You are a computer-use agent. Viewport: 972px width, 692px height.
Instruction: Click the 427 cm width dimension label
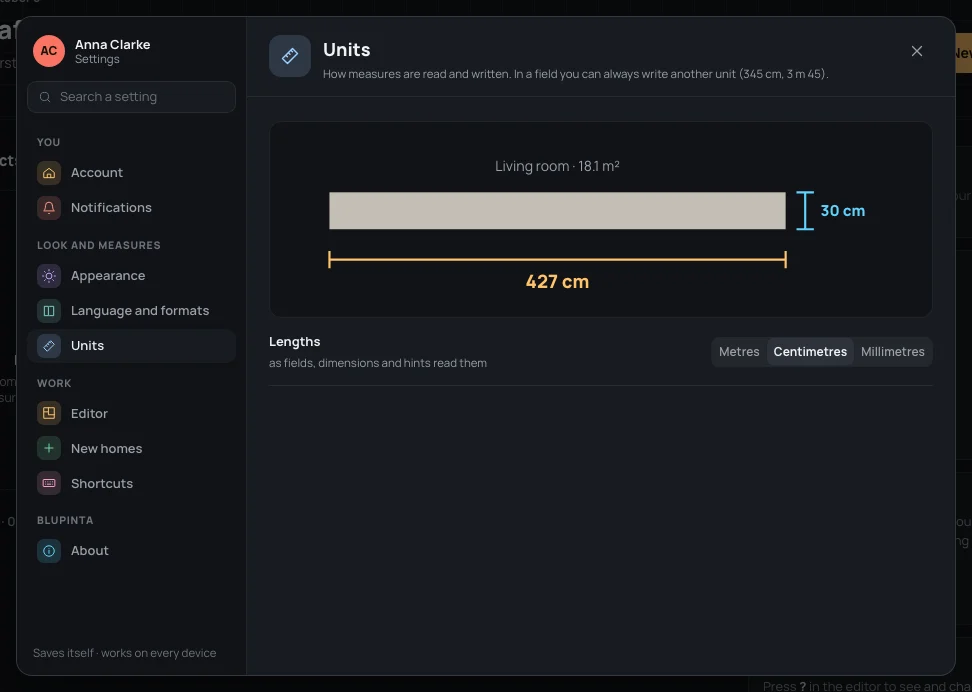point(557,282)
